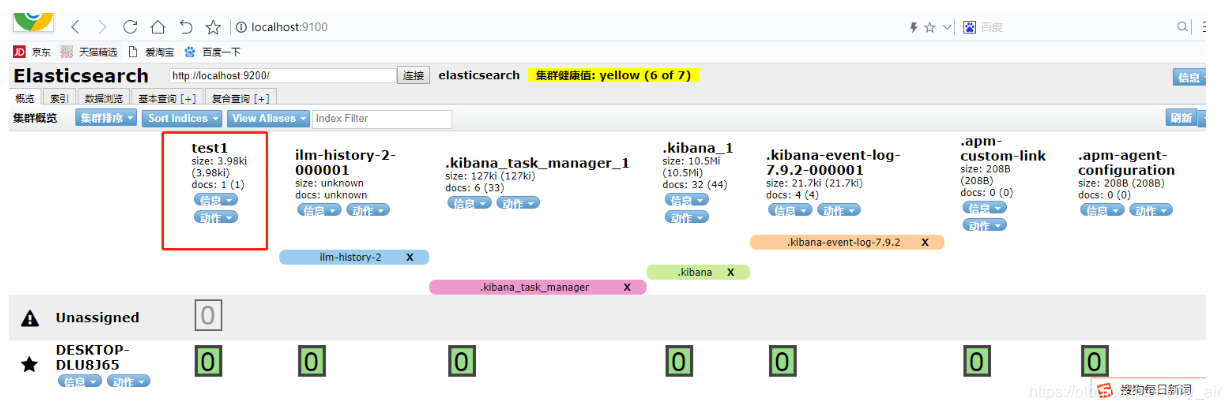The width and height of the screenshot is (1232, 410).
Task: Open .apm-agent-configuration 动作 dropdown
Action: 1151,210
